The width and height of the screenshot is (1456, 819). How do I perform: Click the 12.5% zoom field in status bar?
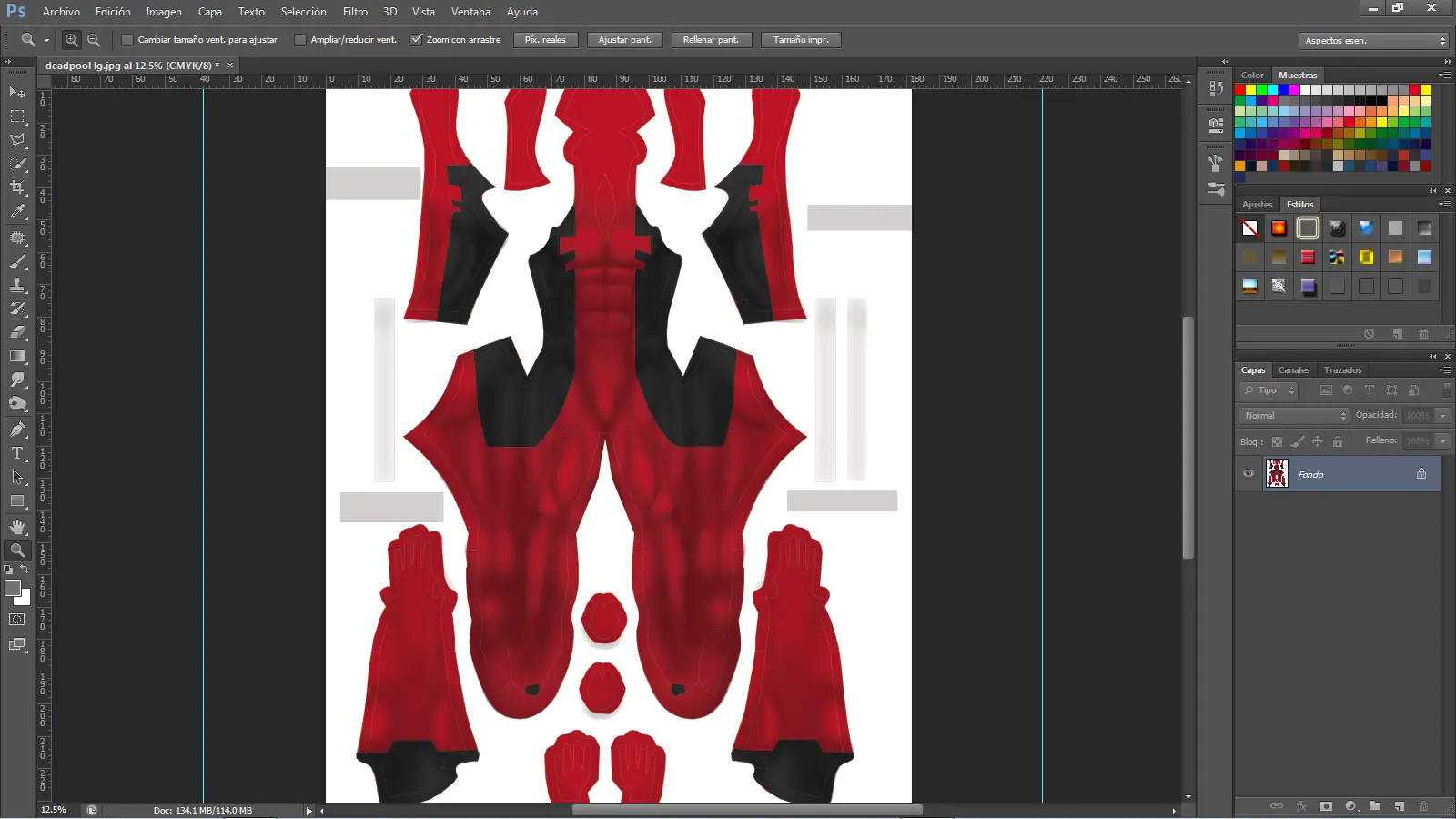(55, 810)
